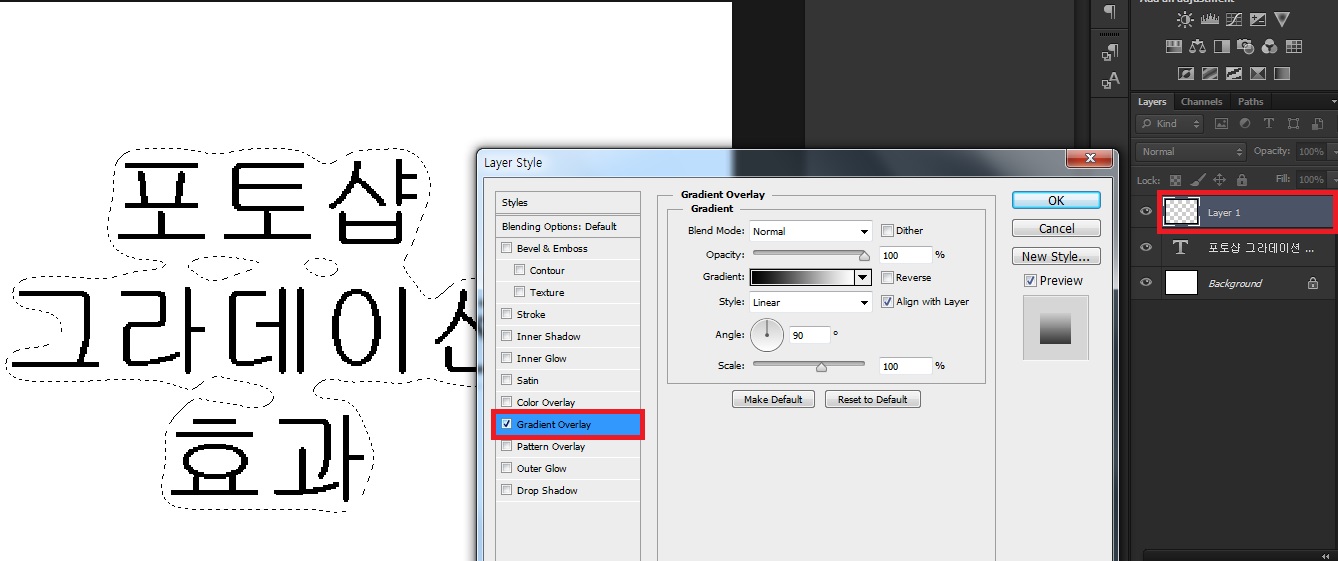The width and height of the screenshot is (1338, 561).
Task: Add a Brightness/Contrast adjustment
Action: (x=1185, y=19)
